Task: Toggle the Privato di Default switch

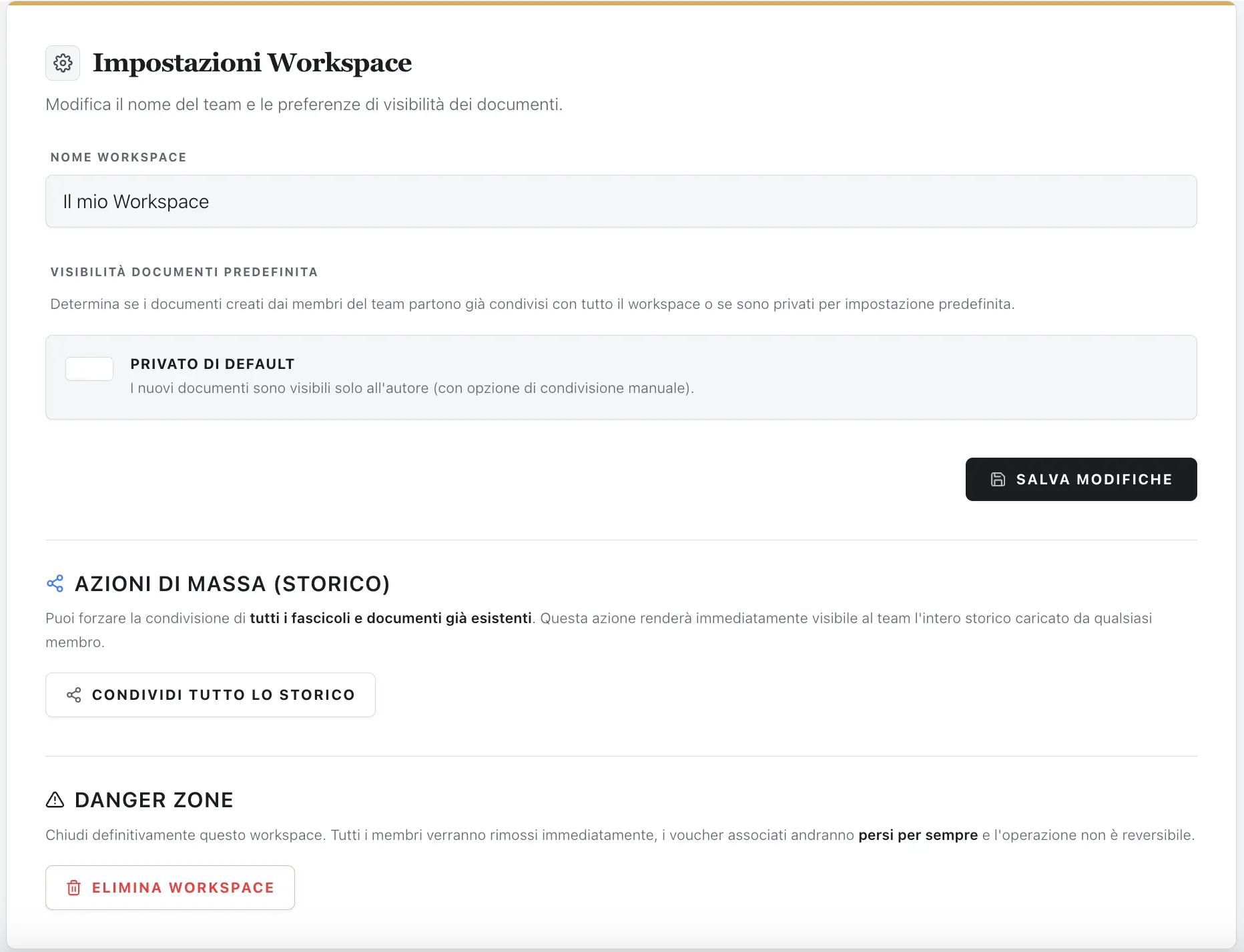Action: pos(89,369)
